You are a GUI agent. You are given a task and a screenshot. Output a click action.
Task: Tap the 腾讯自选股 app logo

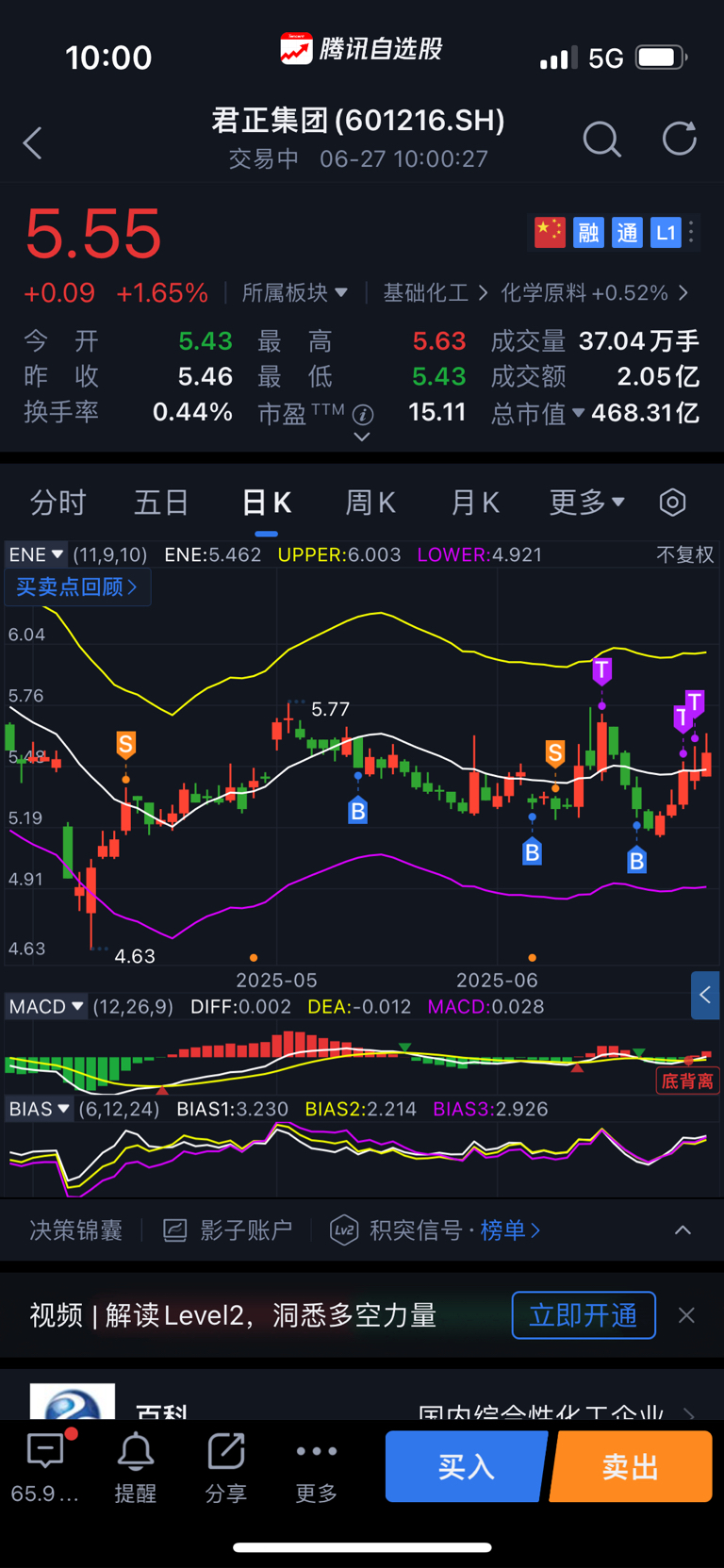click(x=361, y=48)
